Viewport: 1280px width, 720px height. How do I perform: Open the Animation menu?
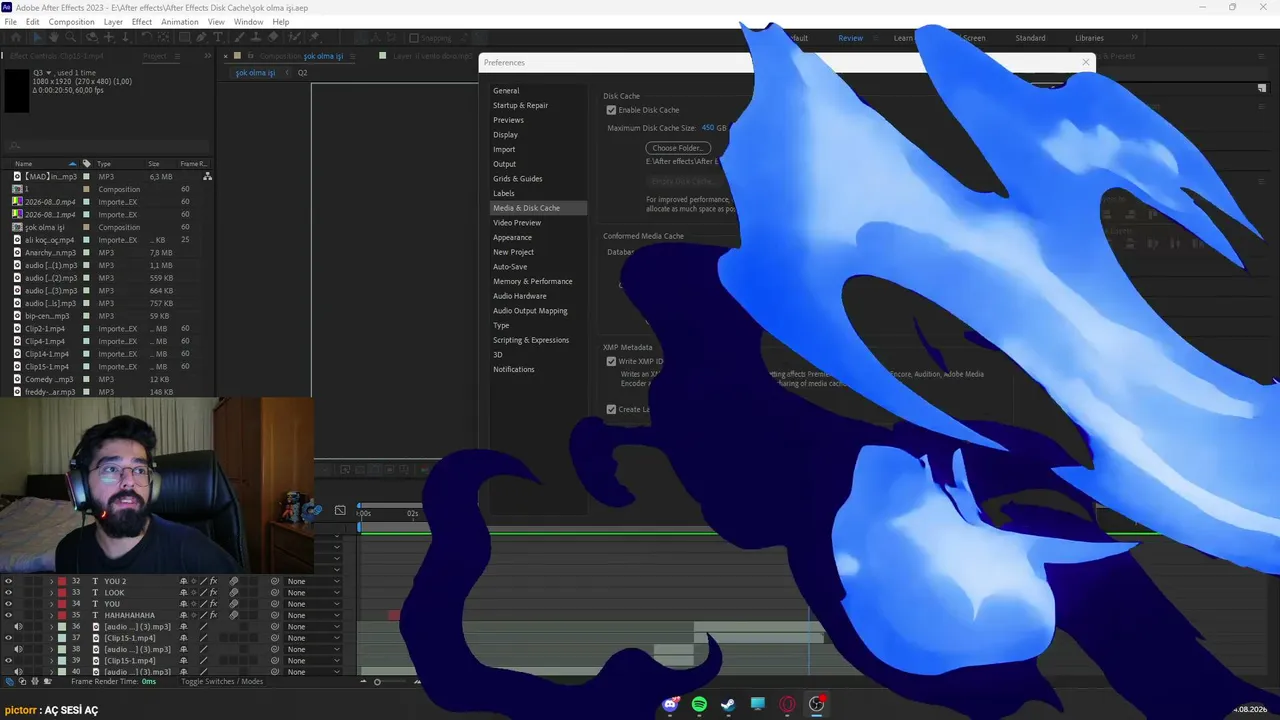tap(179, 22)
